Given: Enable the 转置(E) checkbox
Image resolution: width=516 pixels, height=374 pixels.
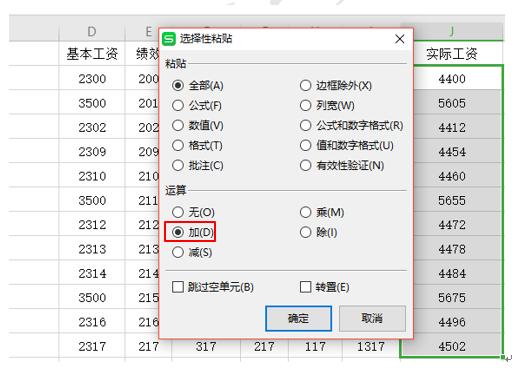Looking at the screenshot, I should click(x=324, y=287).
